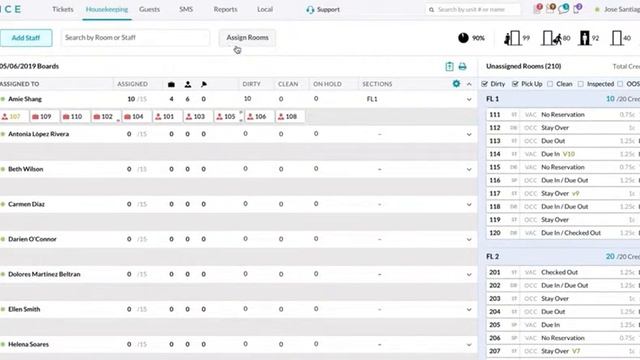
Task: Expand Beth Wilson's row chevron
Action: point(469,169)
